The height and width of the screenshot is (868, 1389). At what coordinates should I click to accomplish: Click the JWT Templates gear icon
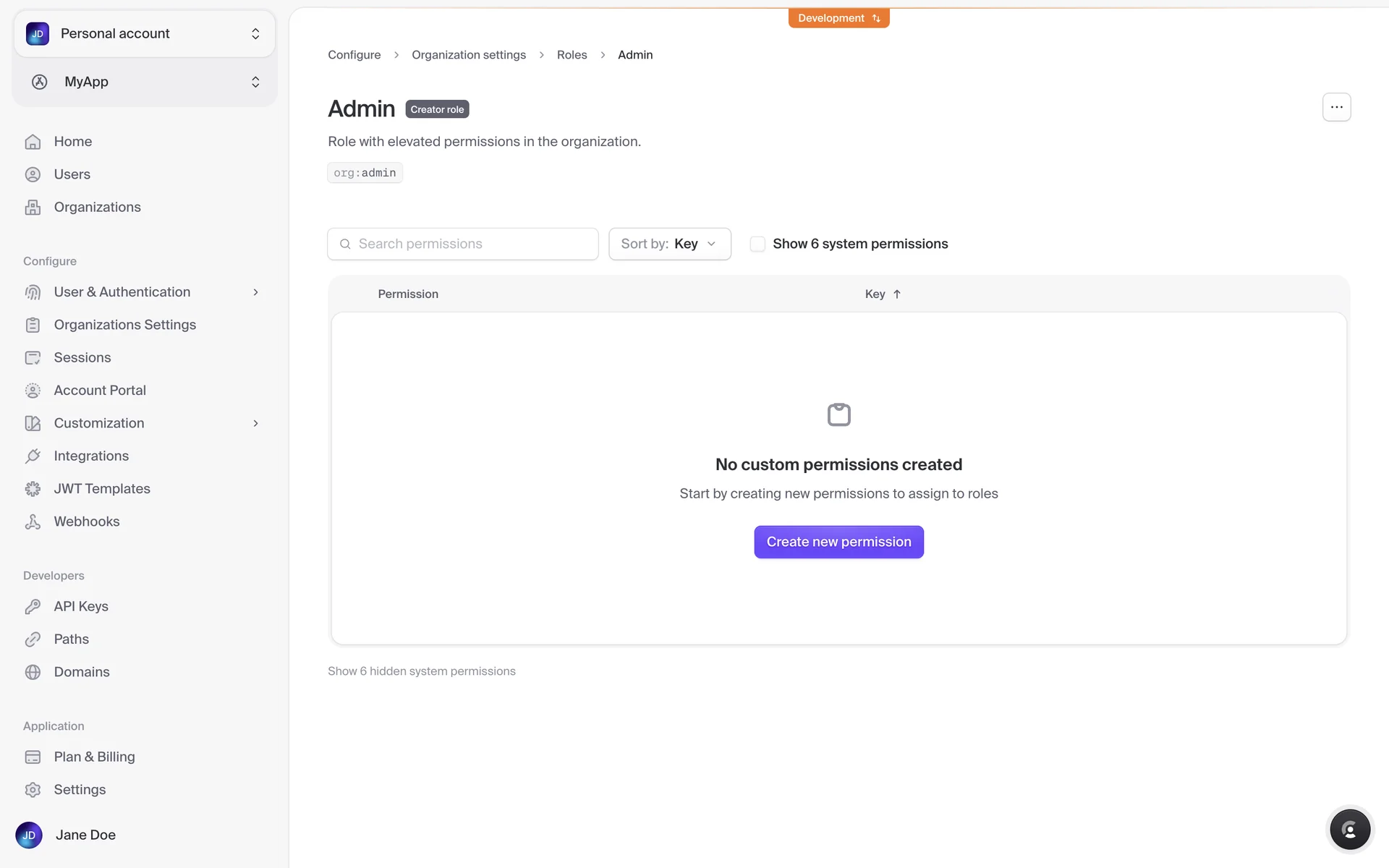(x=33, y=489)
